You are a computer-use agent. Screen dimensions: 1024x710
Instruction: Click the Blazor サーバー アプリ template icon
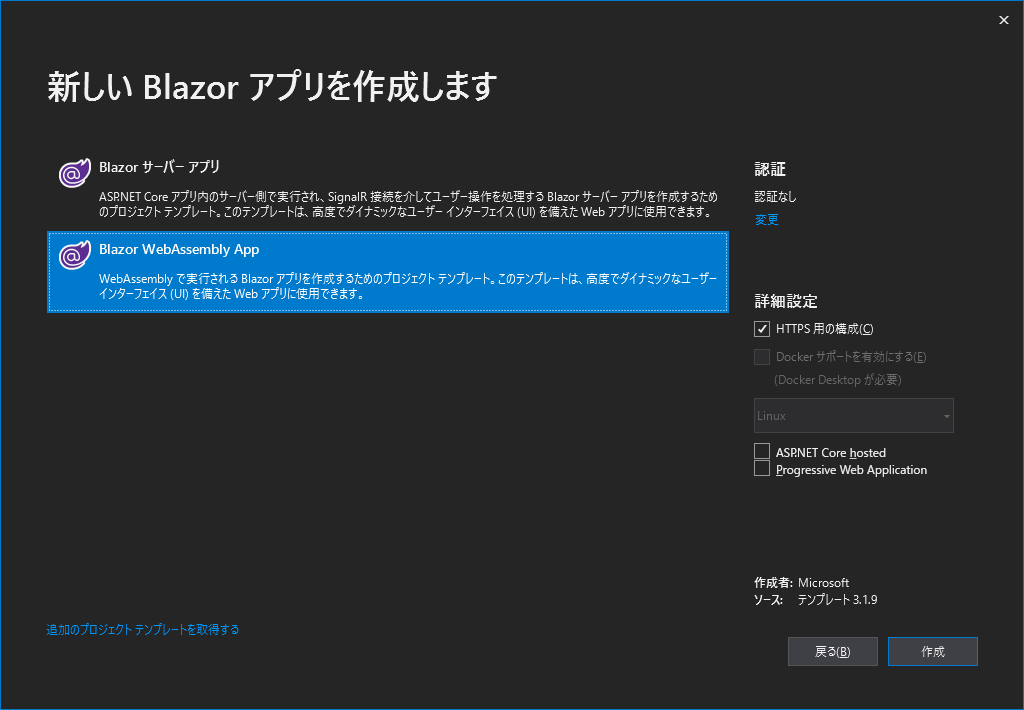click(x=74, y=173)
